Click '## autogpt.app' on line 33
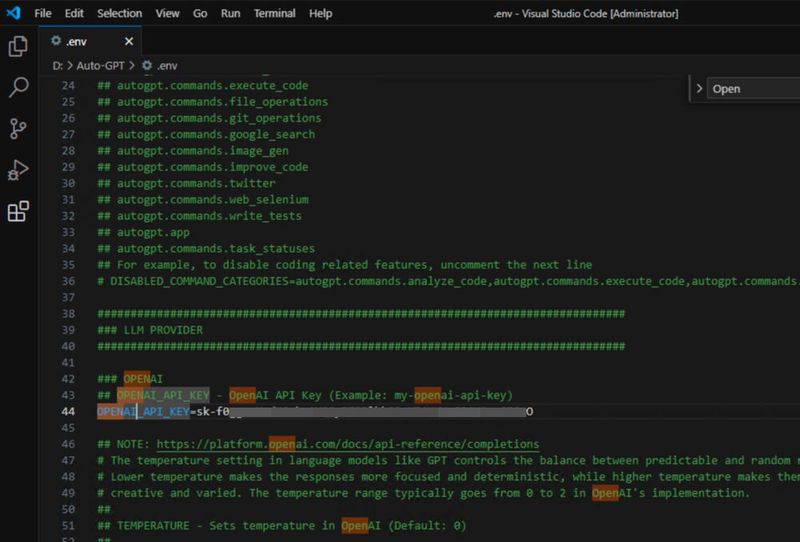 click(143, 232)
